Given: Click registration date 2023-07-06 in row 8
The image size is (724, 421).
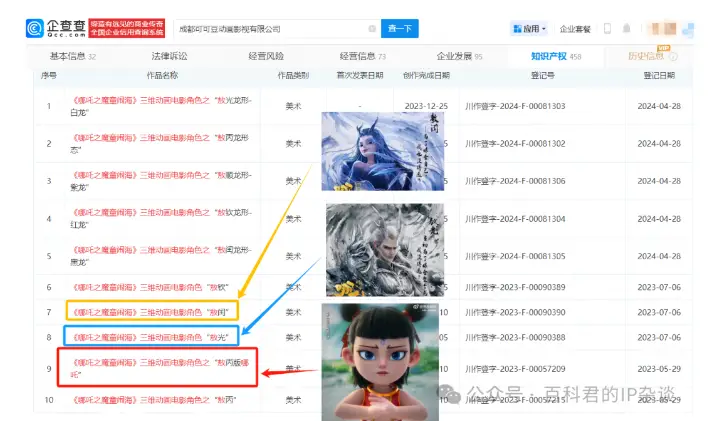Looking at the screenshot, I should [x=659, y=337].
